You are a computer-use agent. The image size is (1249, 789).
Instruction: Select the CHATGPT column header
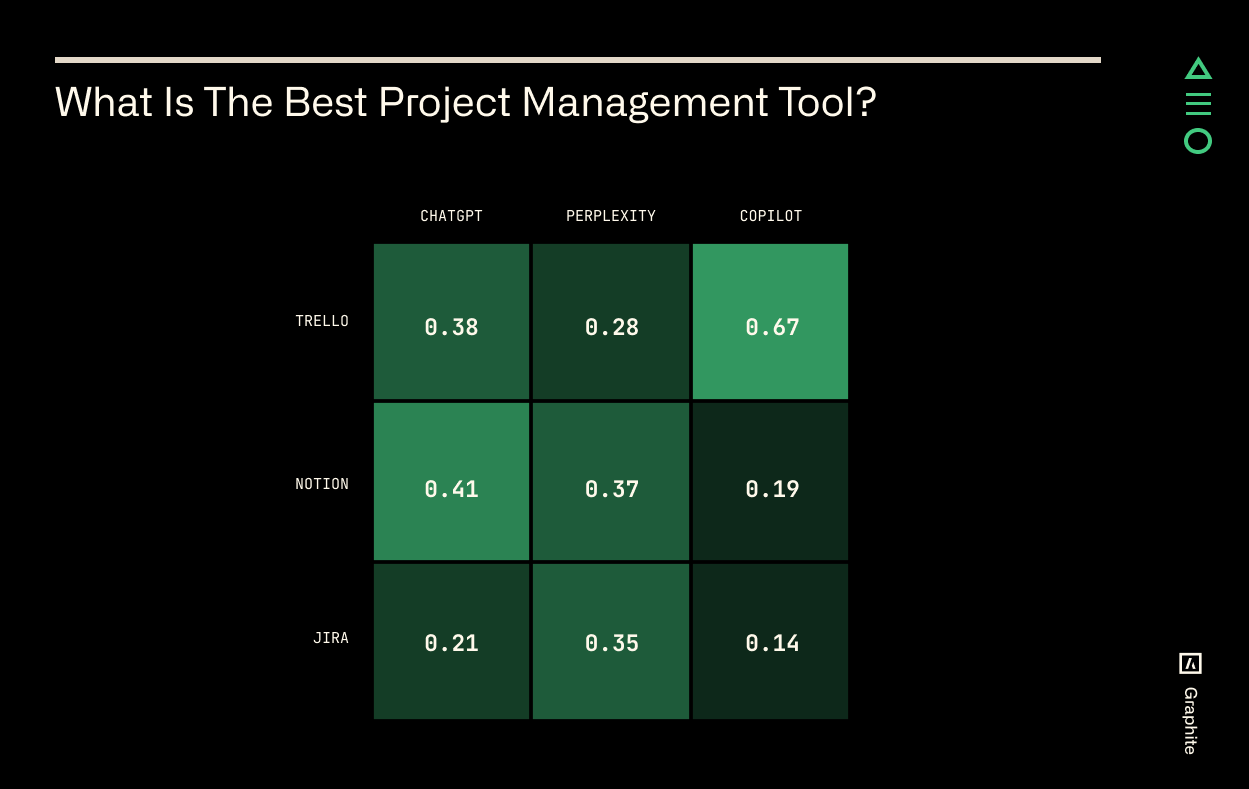pyautogui.click(x=451, y=216)
